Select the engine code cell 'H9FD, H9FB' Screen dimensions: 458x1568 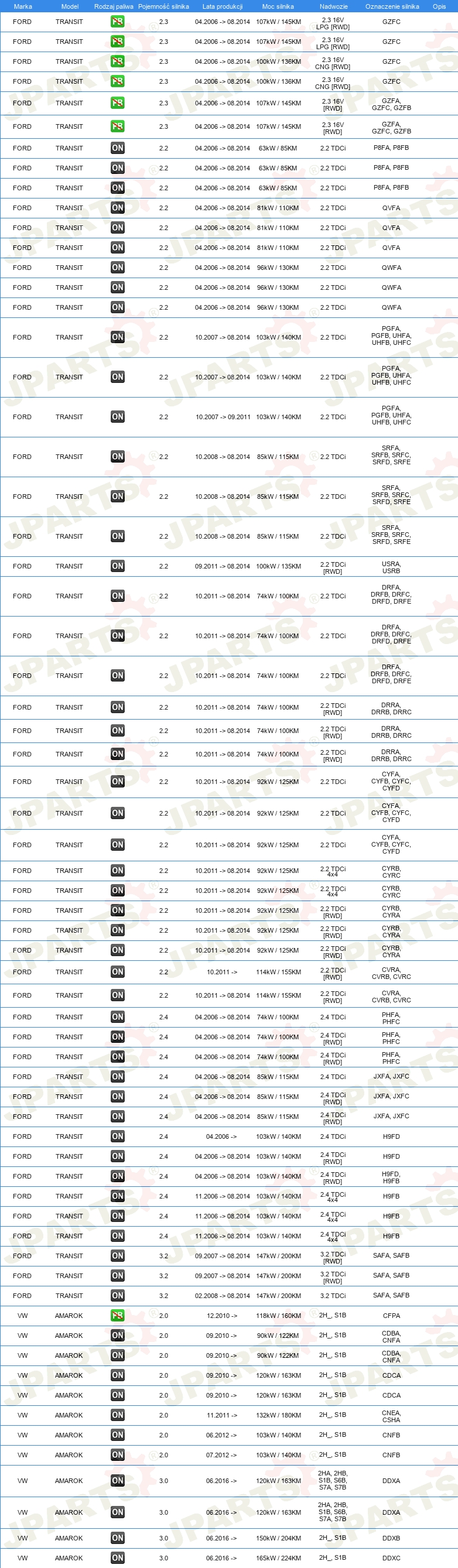391,1177
